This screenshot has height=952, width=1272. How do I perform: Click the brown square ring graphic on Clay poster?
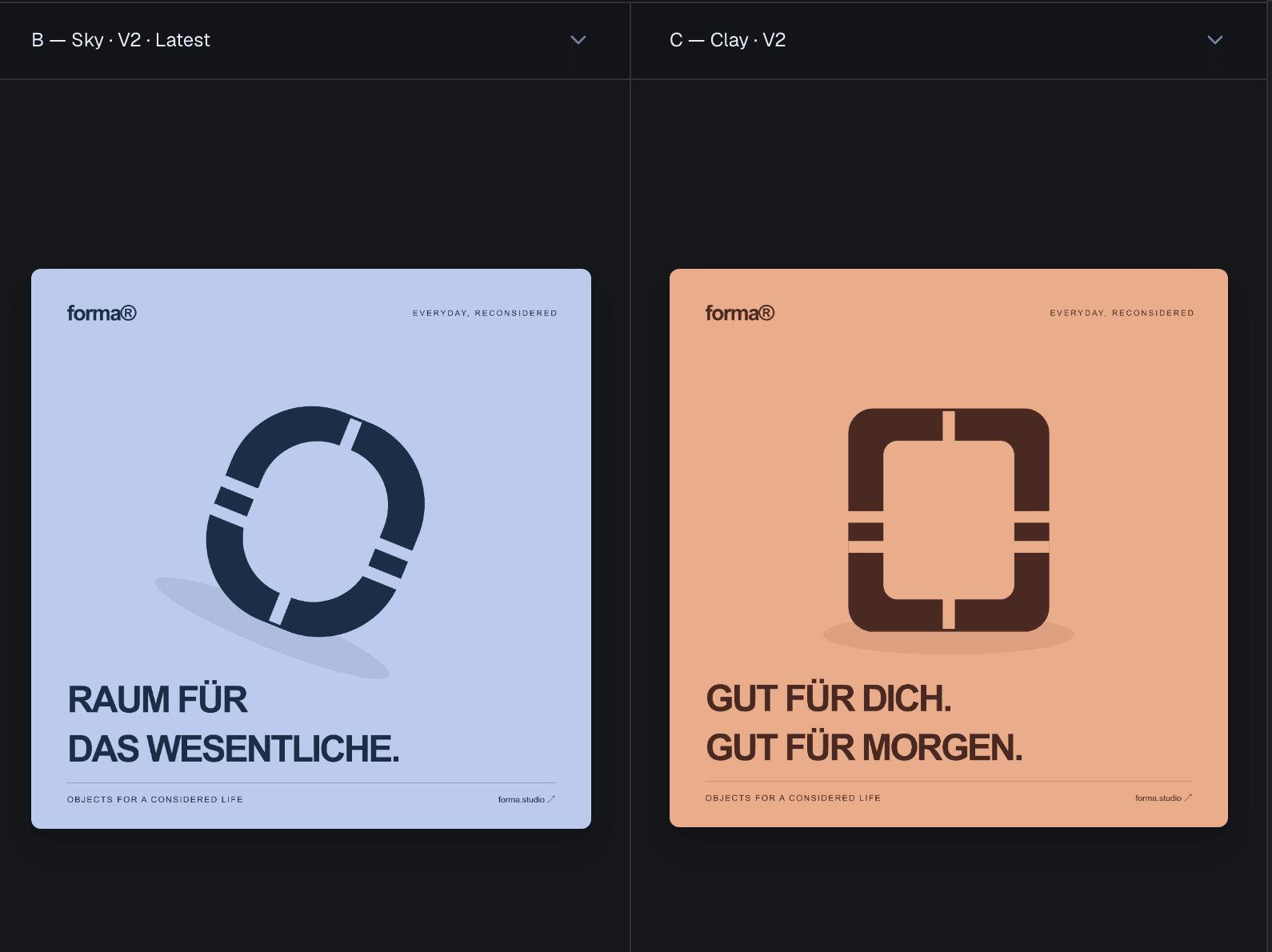point(949,520)
